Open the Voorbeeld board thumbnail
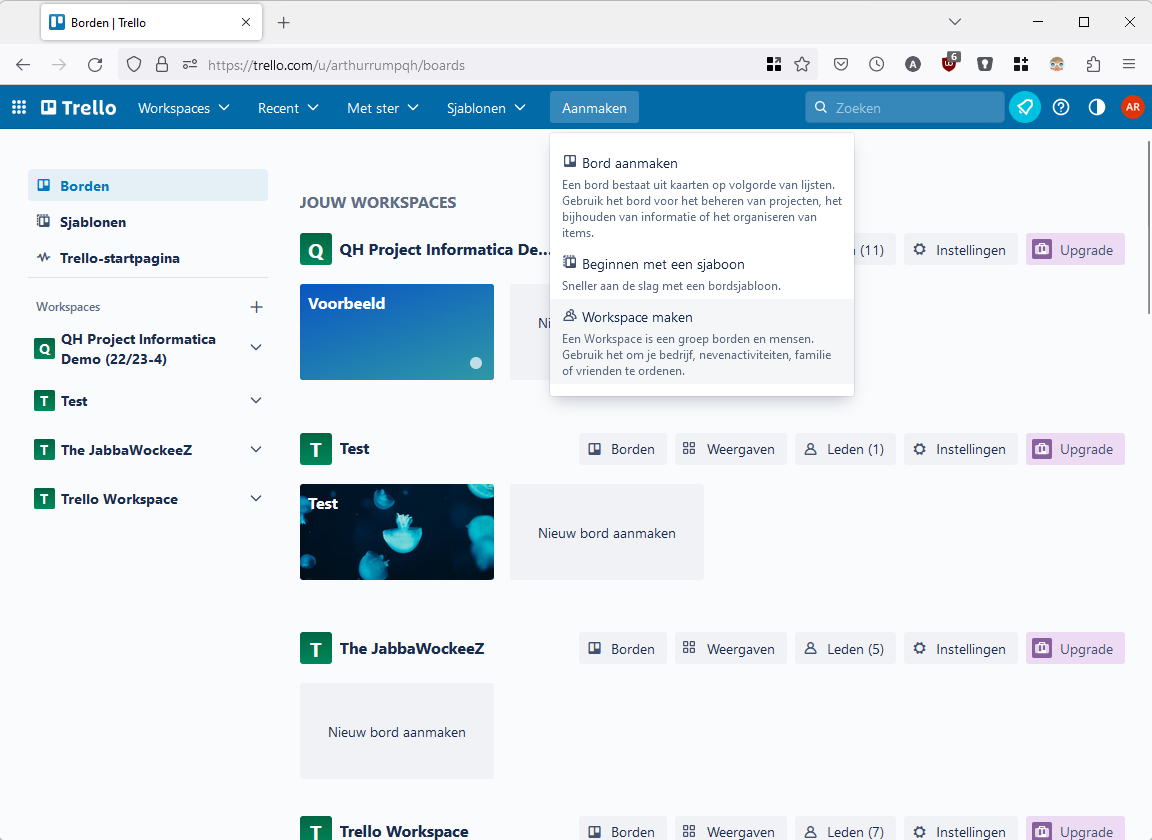Screen dimensions: 1152x840 coord(396,332)
